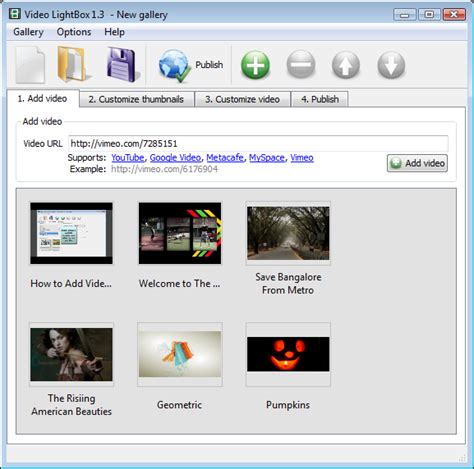This screenshot has height=469, width=474.
Task: Open the Help menu
Action: point(115,32)
